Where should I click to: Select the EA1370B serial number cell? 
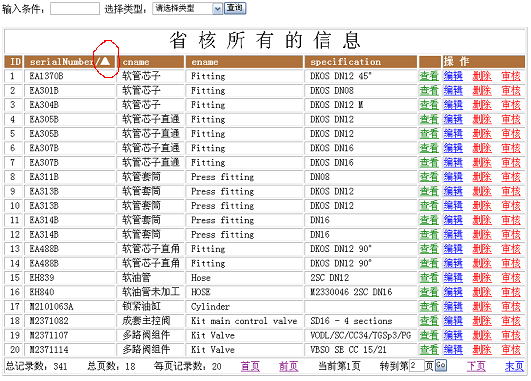pyautogui.click(x=70, y=76)
